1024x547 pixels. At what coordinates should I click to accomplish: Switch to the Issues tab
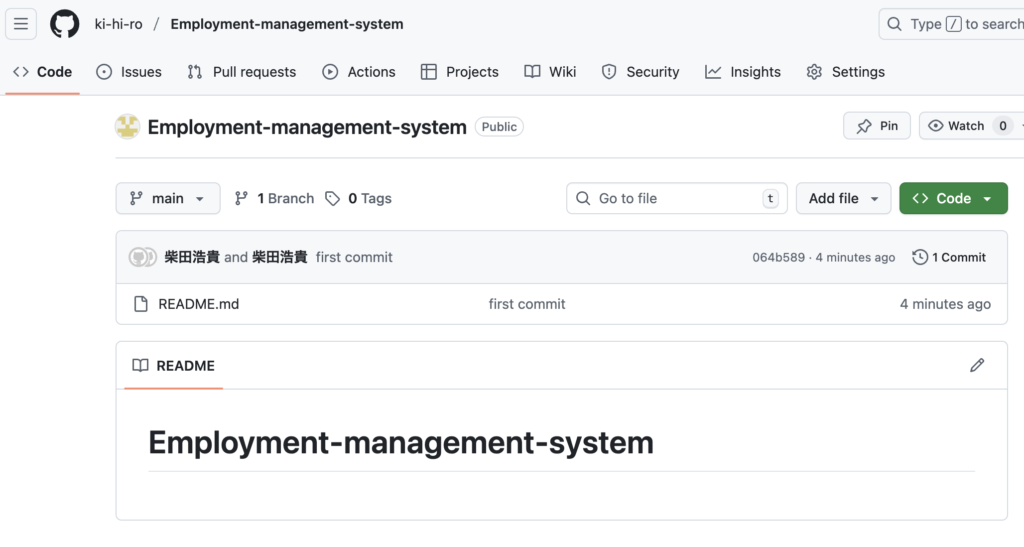[x=129, y=72]
